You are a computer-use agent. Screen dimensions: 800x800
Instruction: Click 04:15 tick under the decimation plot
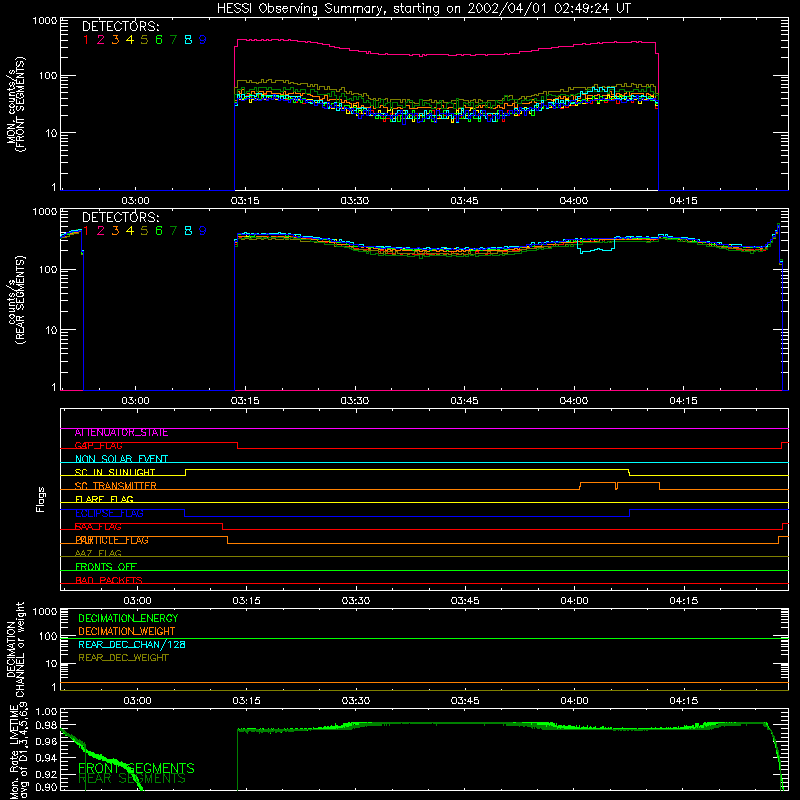pyautogui.click(x=683, y=701)
